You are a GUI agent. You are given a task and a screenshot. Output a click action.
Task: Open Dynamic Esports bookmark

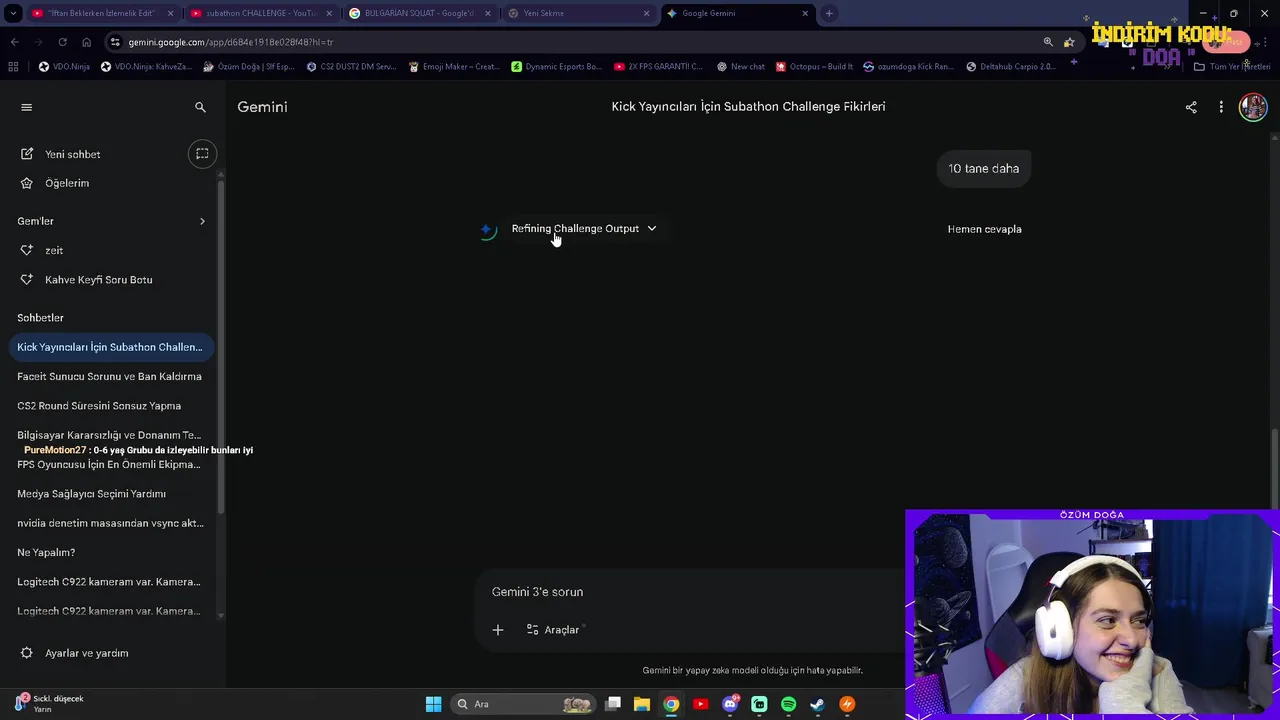[x=556, y=66]
